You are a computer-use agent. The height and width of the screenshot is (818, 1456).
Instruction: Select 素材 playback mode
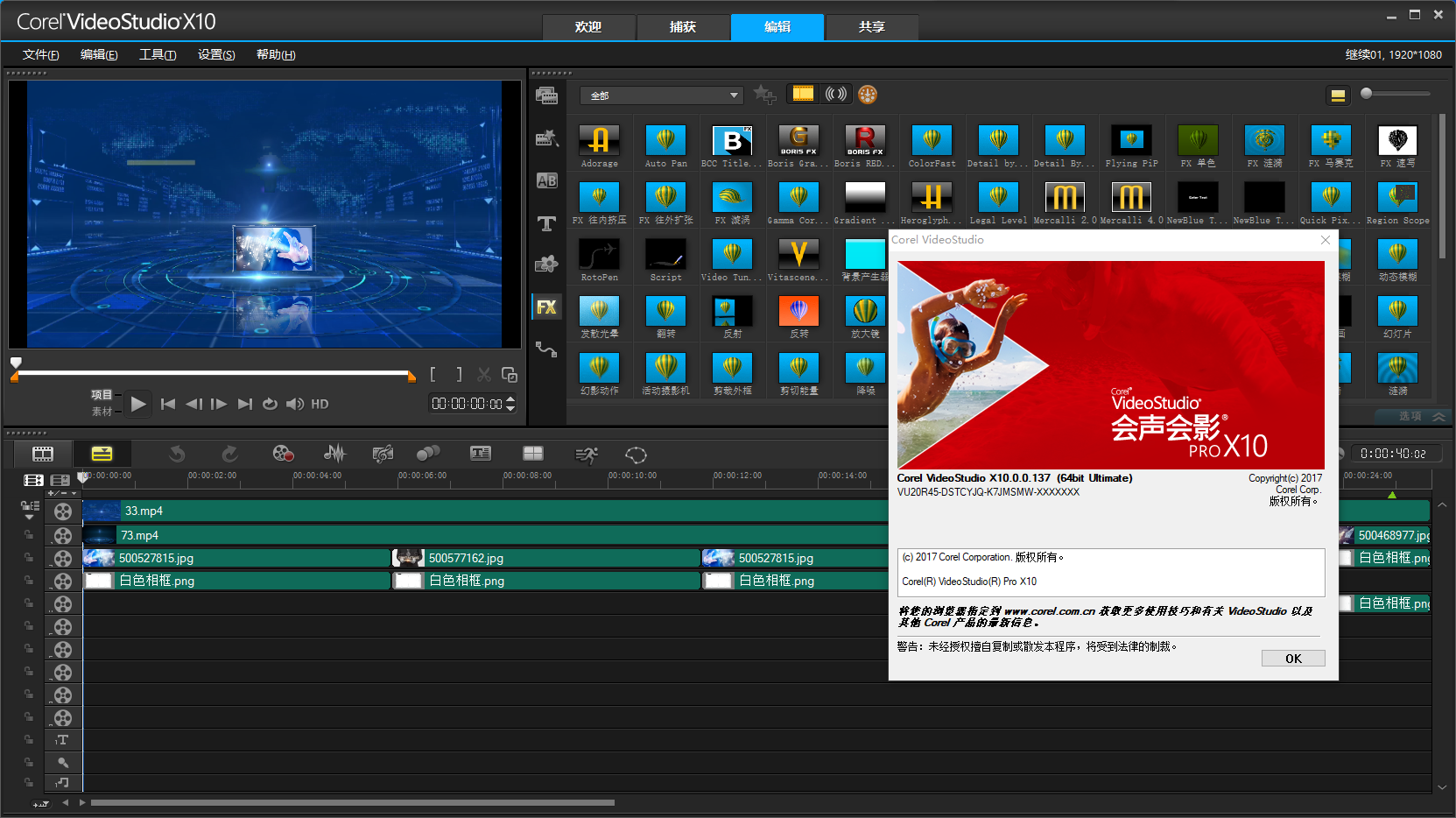tap(102, 412)
